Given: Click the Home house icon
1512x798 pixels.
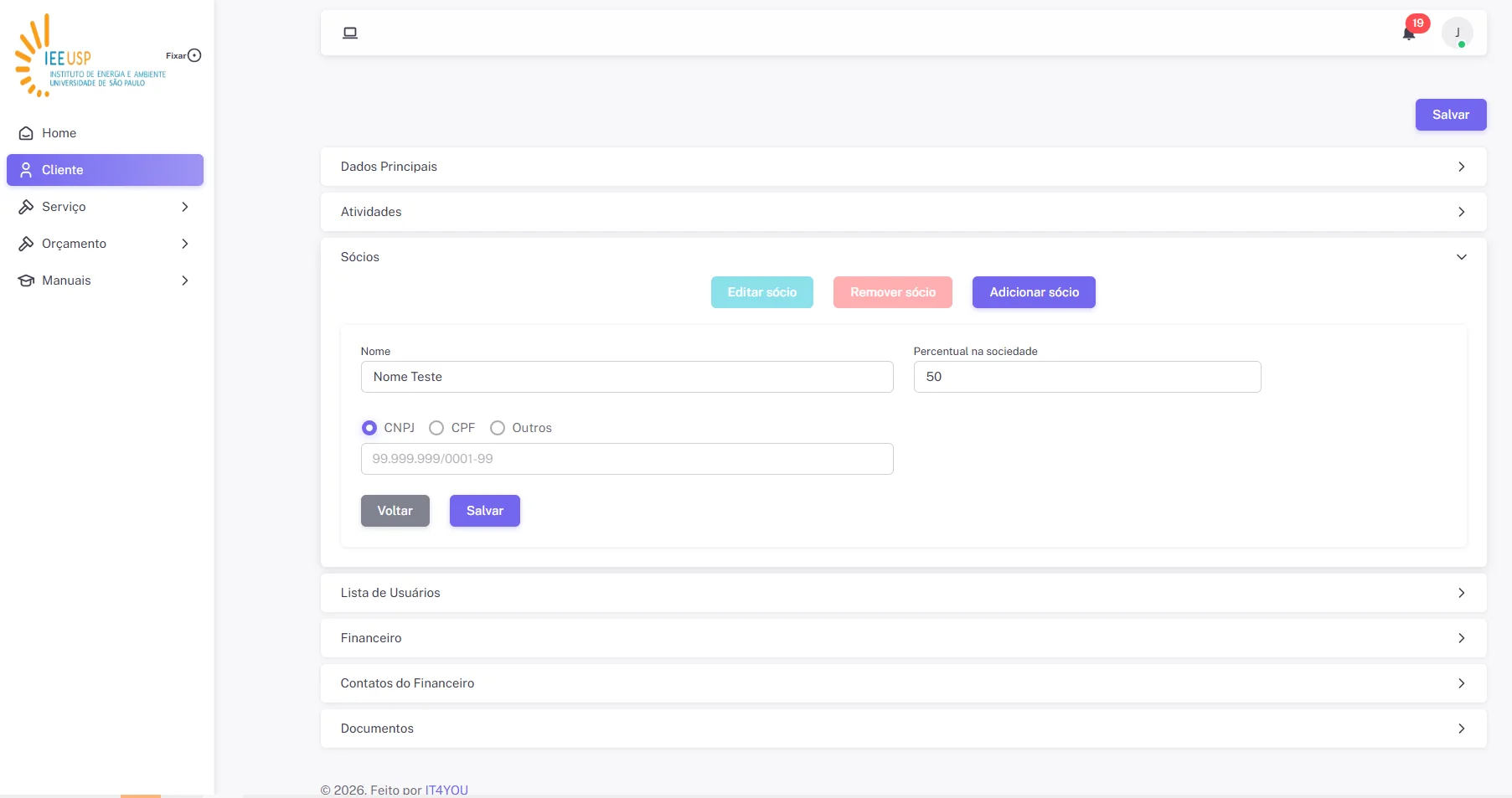Looking at the screenshot, I should 26,133.
